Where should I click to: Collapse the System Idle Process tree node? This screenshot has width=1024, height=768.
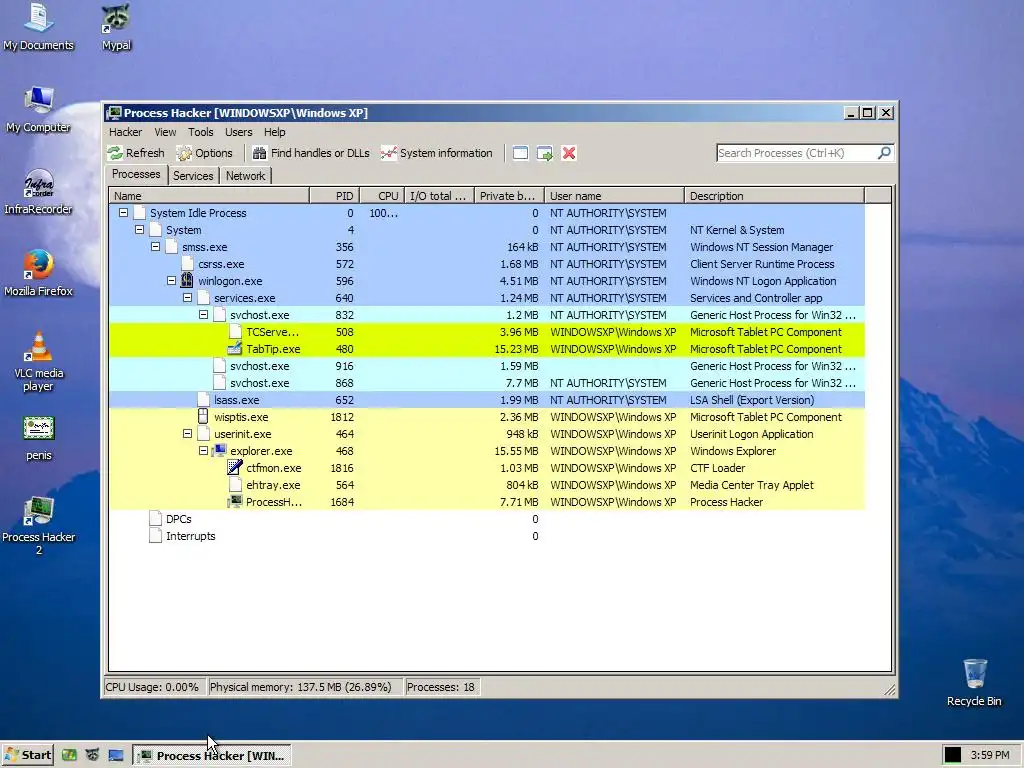[123, 213]
